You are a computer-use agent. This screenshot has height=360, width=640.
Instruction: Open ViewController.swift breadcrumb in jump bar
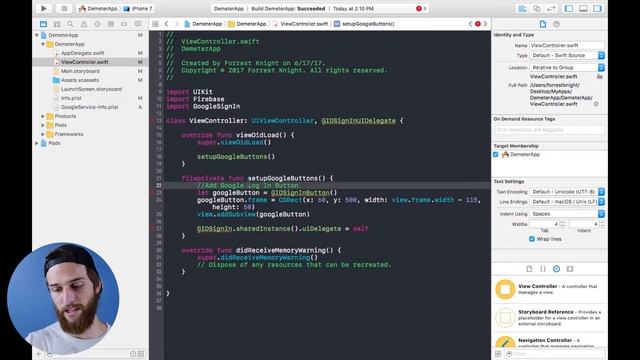tap(300, 24)
